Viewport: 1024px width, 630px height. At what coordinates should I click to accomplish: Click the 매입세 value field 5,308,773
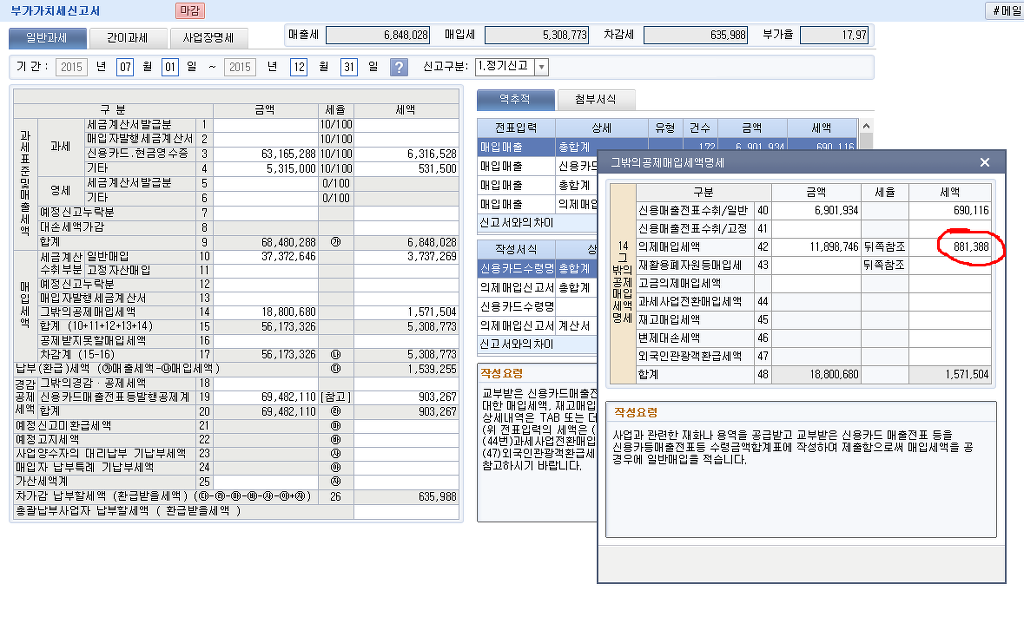[537, 35]
